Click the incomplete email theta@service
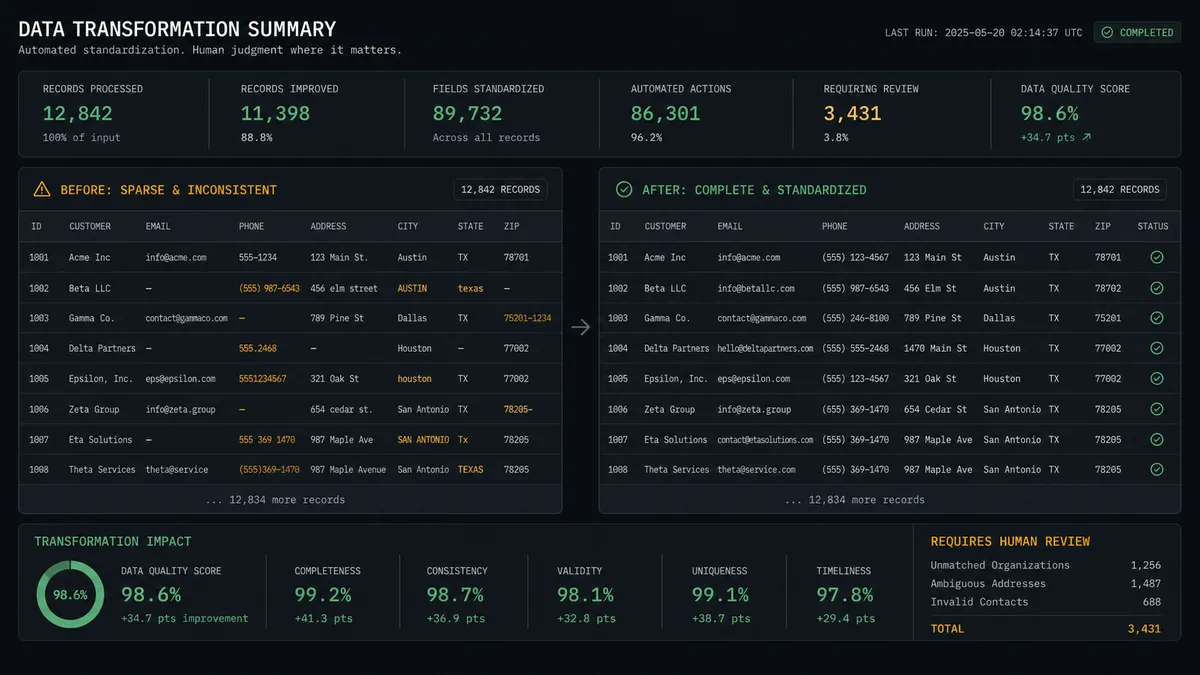This screenshot has height=675, width=1200. 178,469
